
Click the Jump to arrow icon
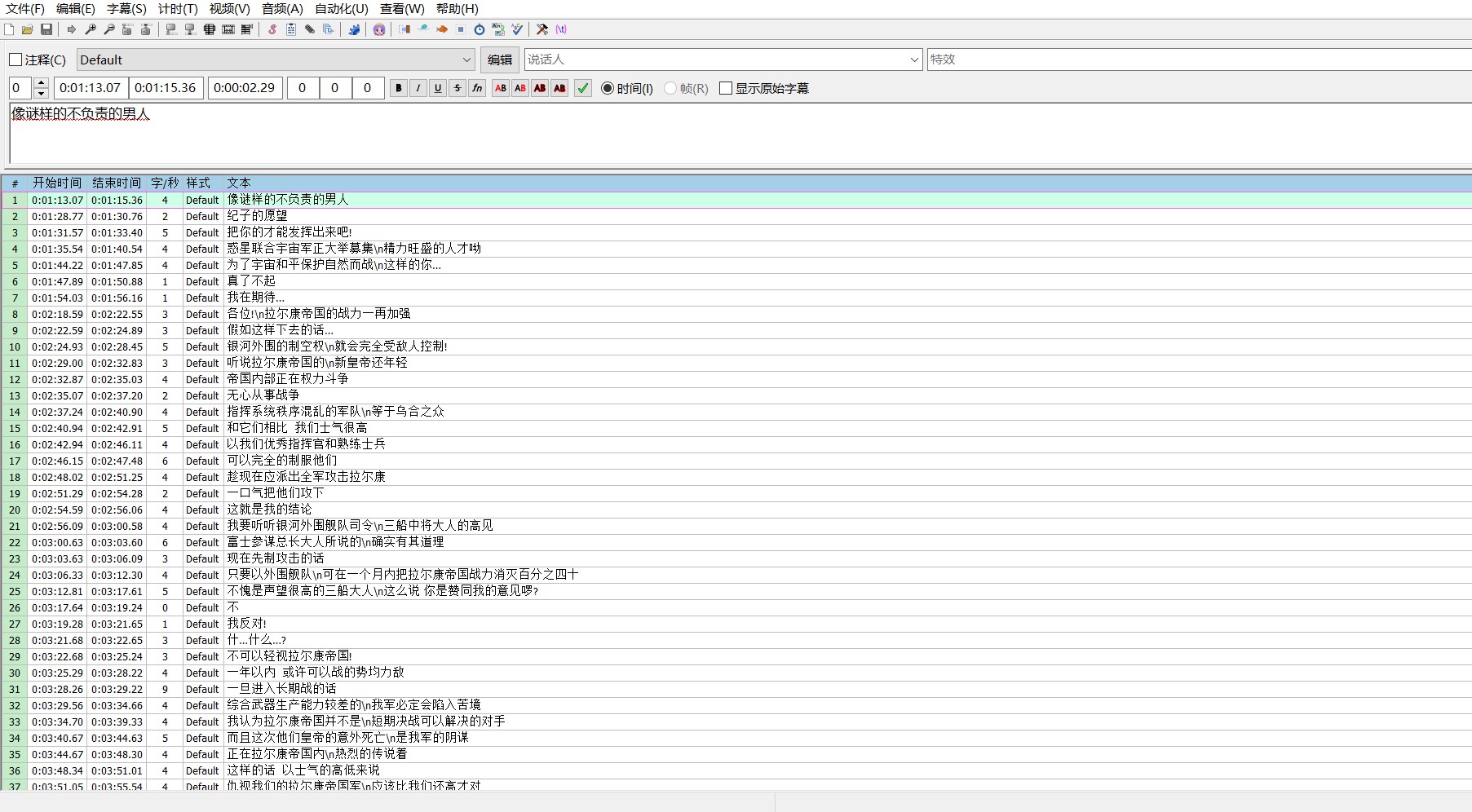click(72, 29)
